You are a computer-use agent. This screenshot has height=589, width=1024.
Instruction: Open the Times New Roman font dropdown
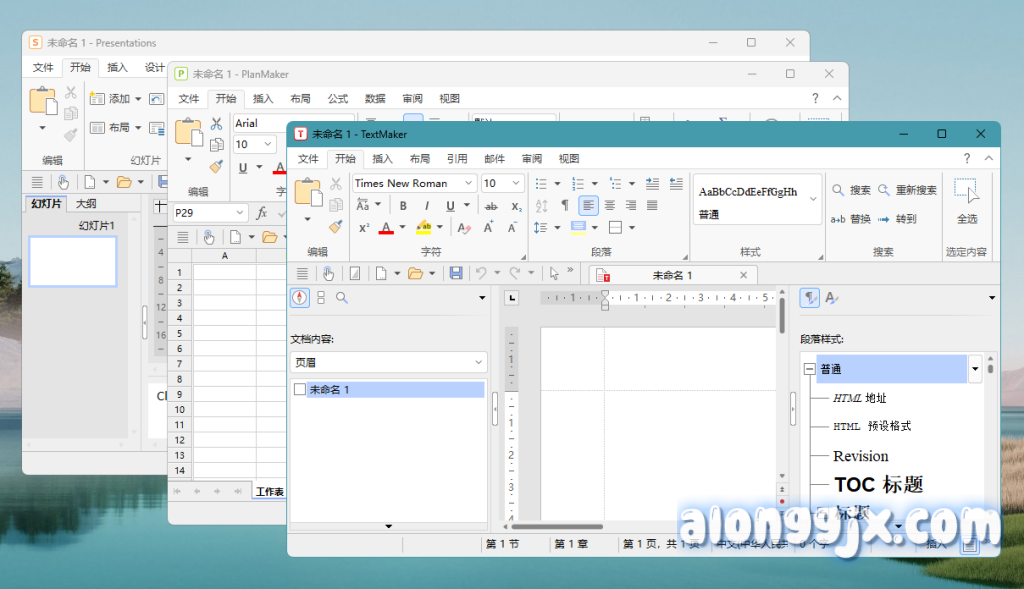coord(468,184)
